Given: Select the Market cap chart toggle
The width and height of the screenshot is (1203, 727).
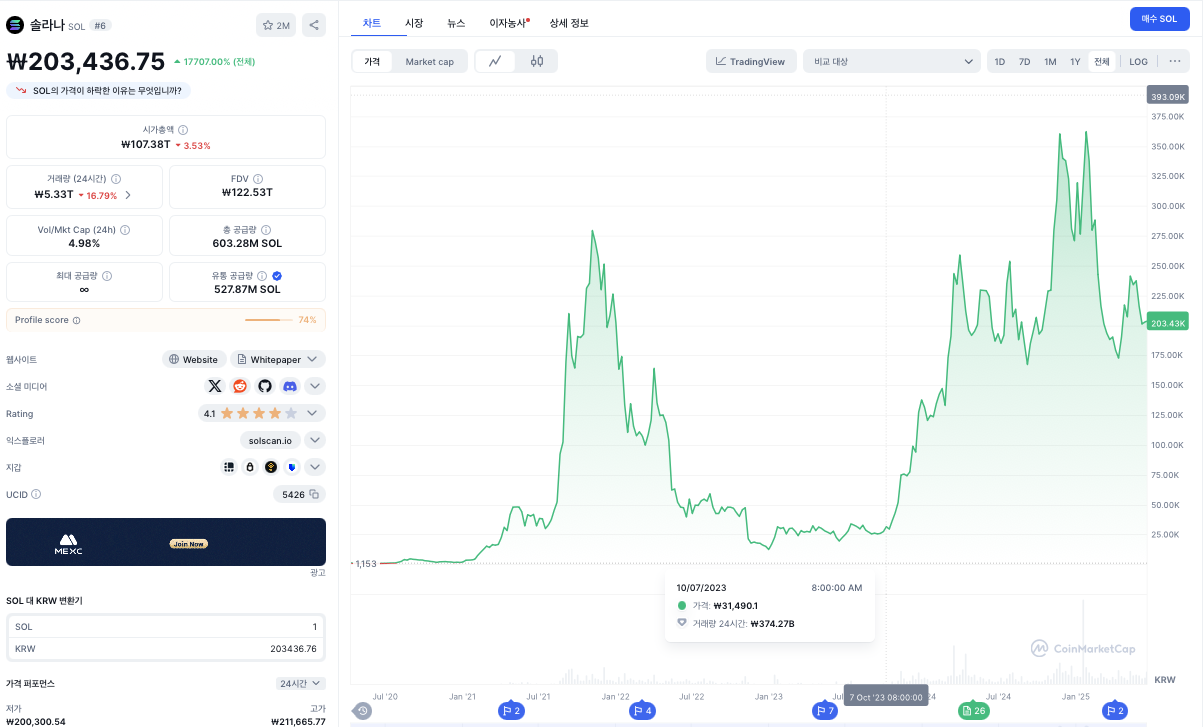Looking at the screenshot, I should pos(429,61).
